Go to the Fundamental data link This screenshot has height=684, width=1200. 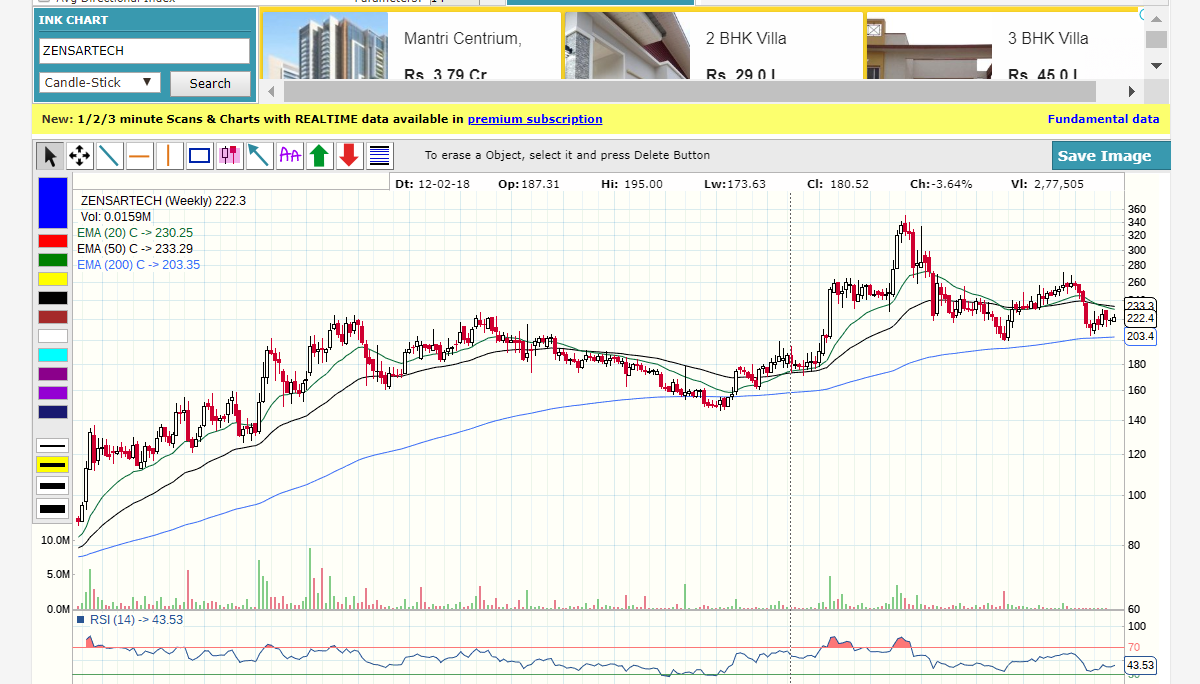click(1103, 119)
